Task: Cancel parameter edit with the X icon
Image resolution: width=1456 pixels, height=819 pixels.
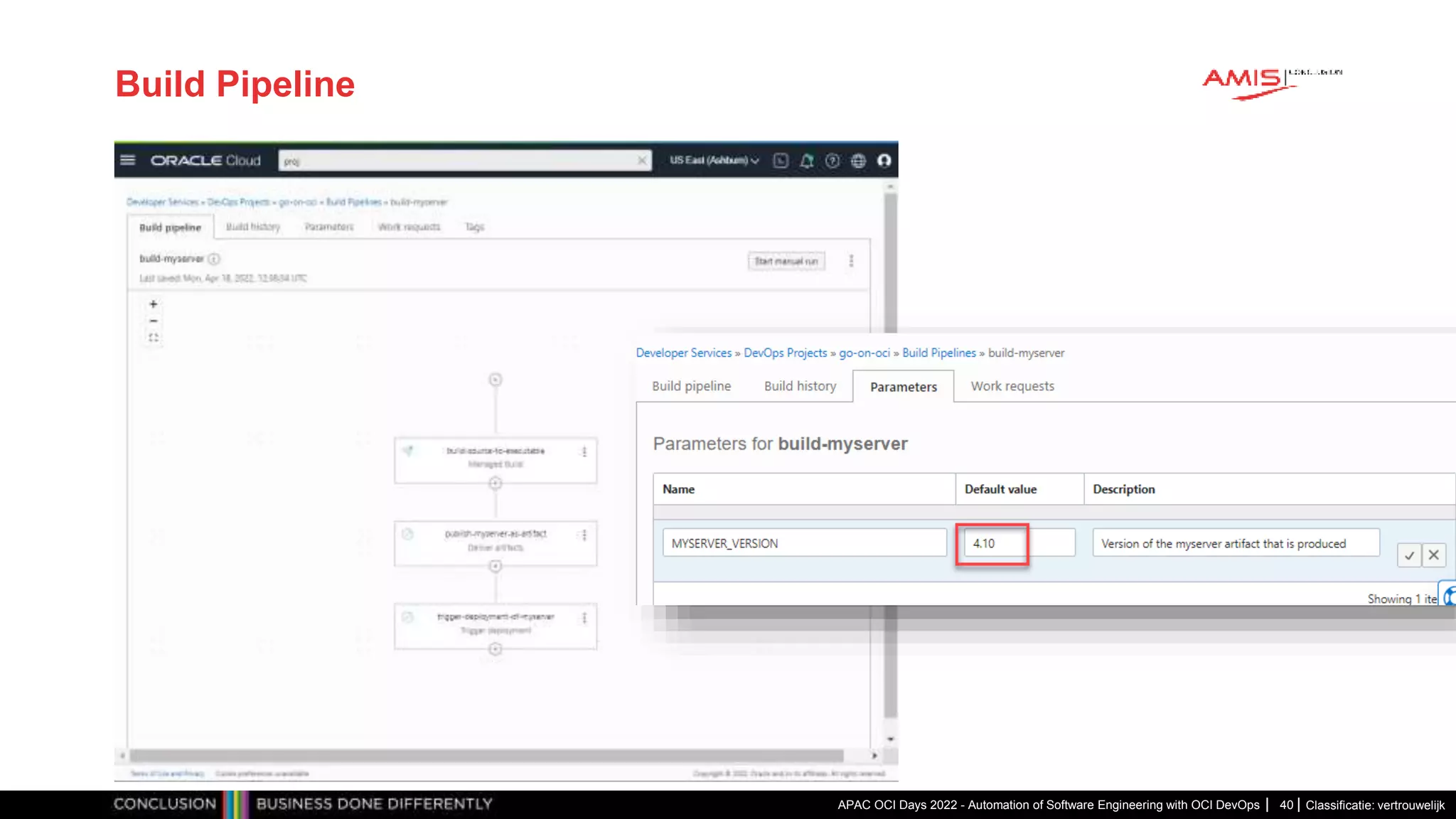Action: tap(1434, 555)
